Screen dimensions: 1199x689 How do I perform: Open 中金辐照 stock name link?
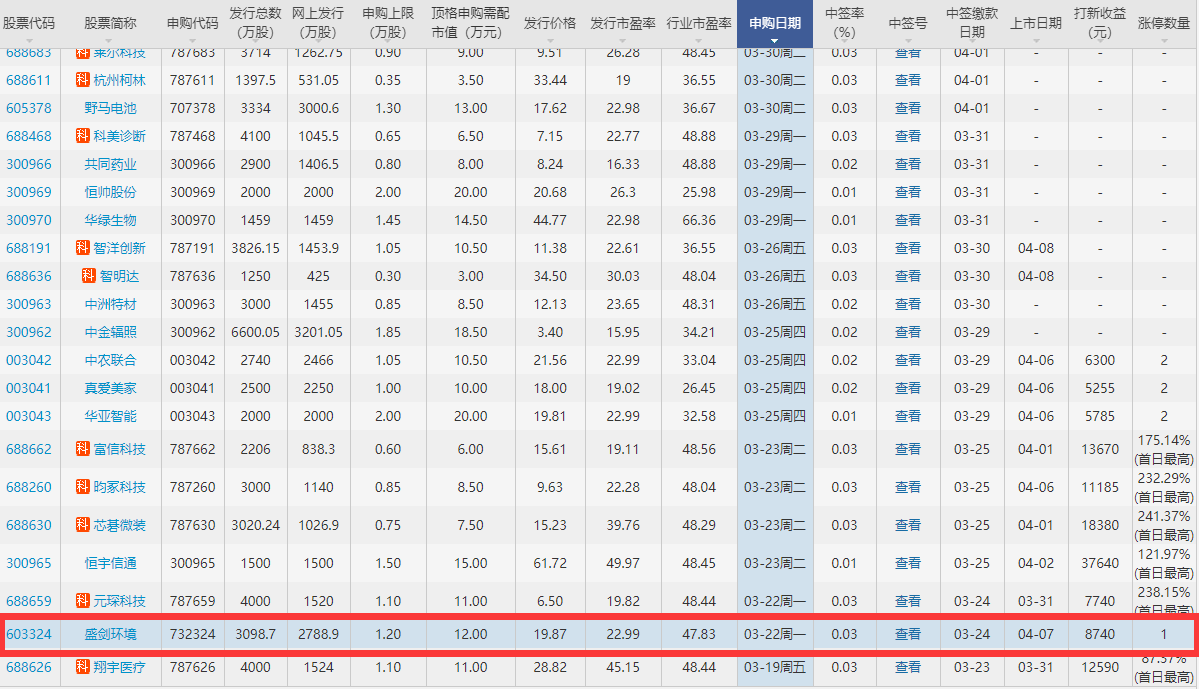(x=110, y=332)
